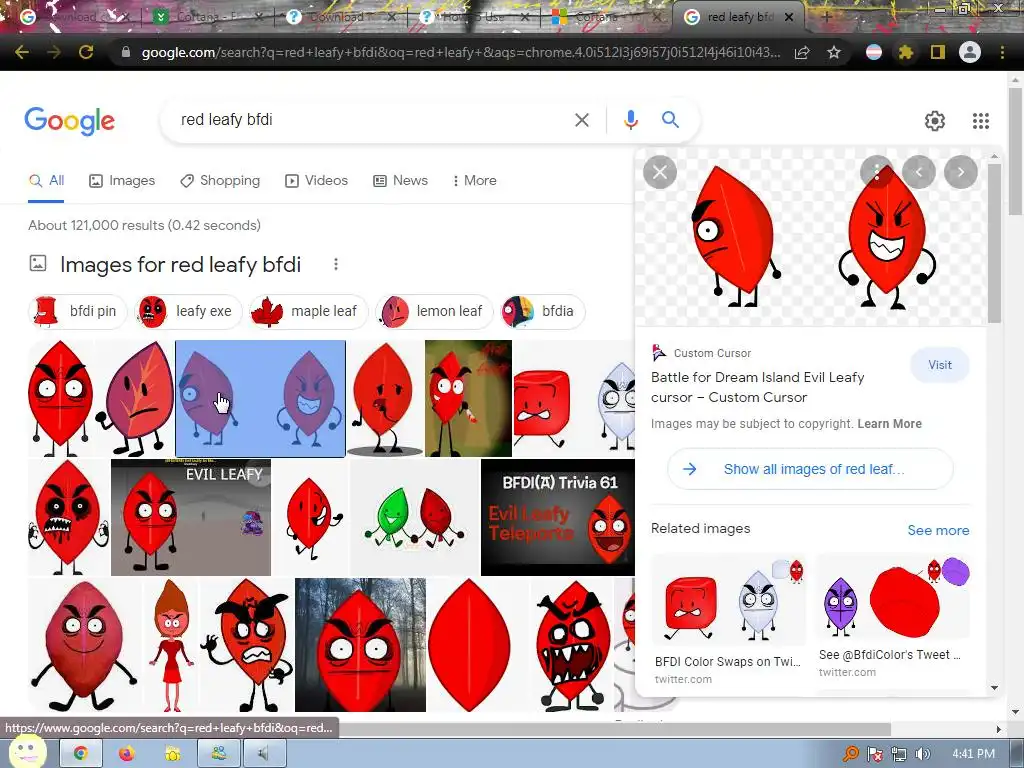1024x768 pixels.
Task: Select the maple leaf suggestion chip
Action: pyautogui.click(x=308, y=312)
